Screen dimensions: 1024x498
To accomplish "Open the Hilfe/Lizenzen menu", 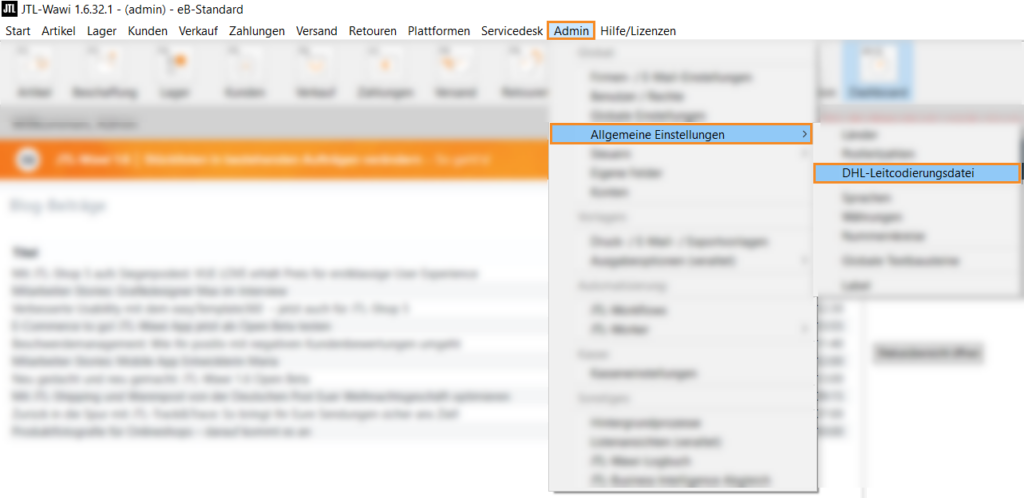I will [x=640, y=31].
